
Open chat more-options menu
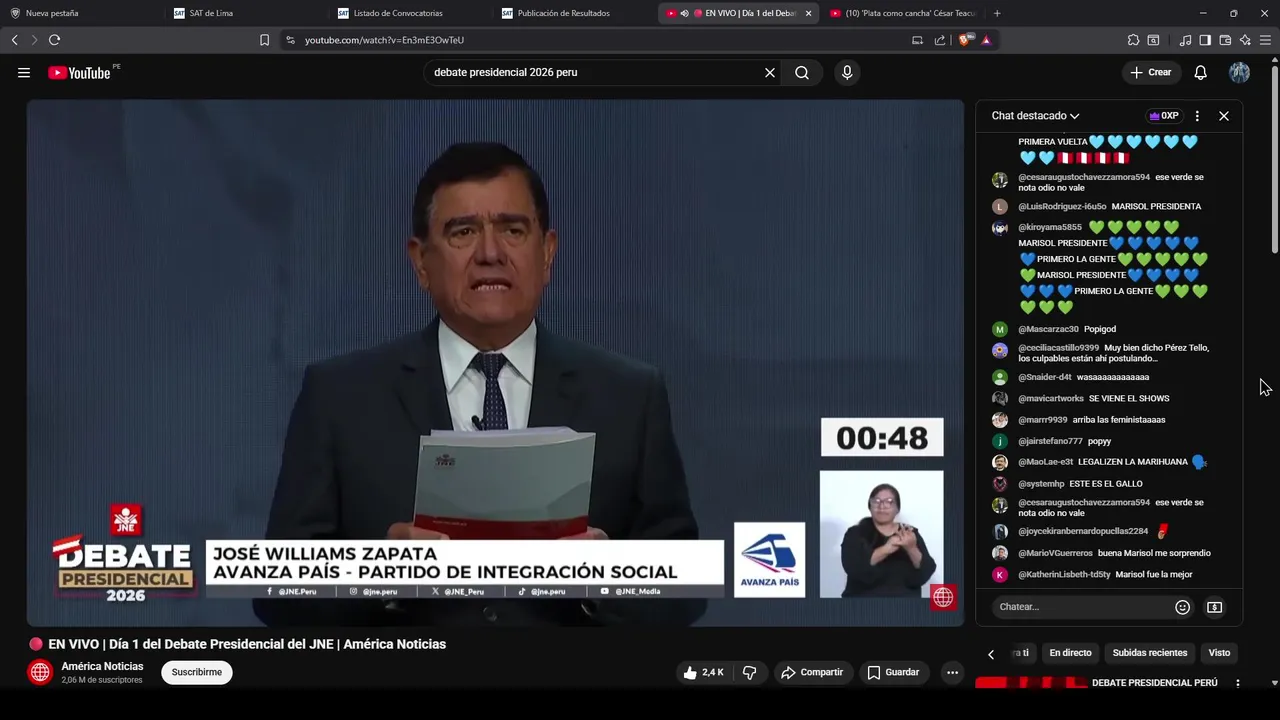(x=1197, y=116)
